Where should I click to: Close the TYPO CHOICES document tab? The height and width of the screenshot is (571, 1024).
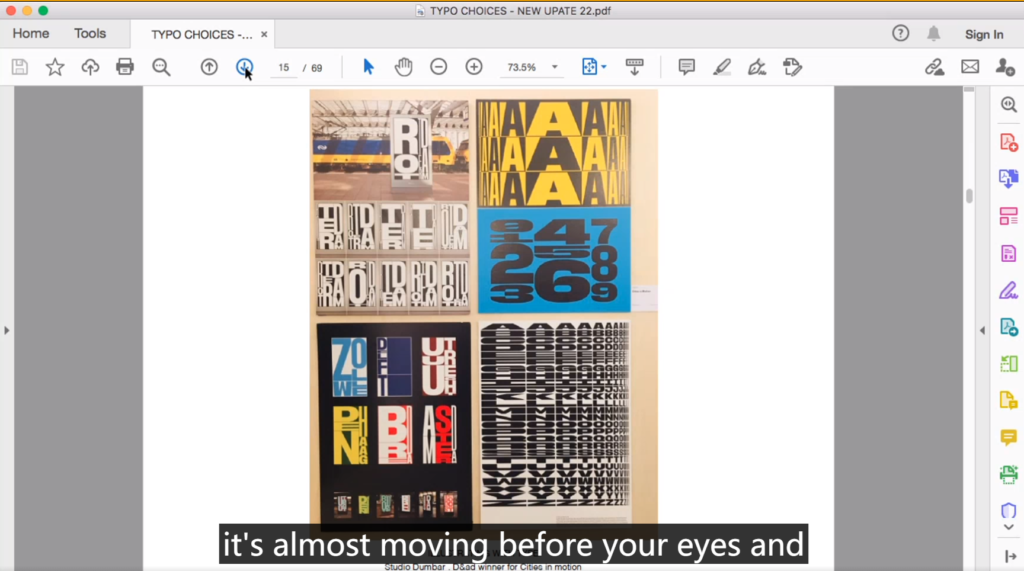[x=264, y=35]
